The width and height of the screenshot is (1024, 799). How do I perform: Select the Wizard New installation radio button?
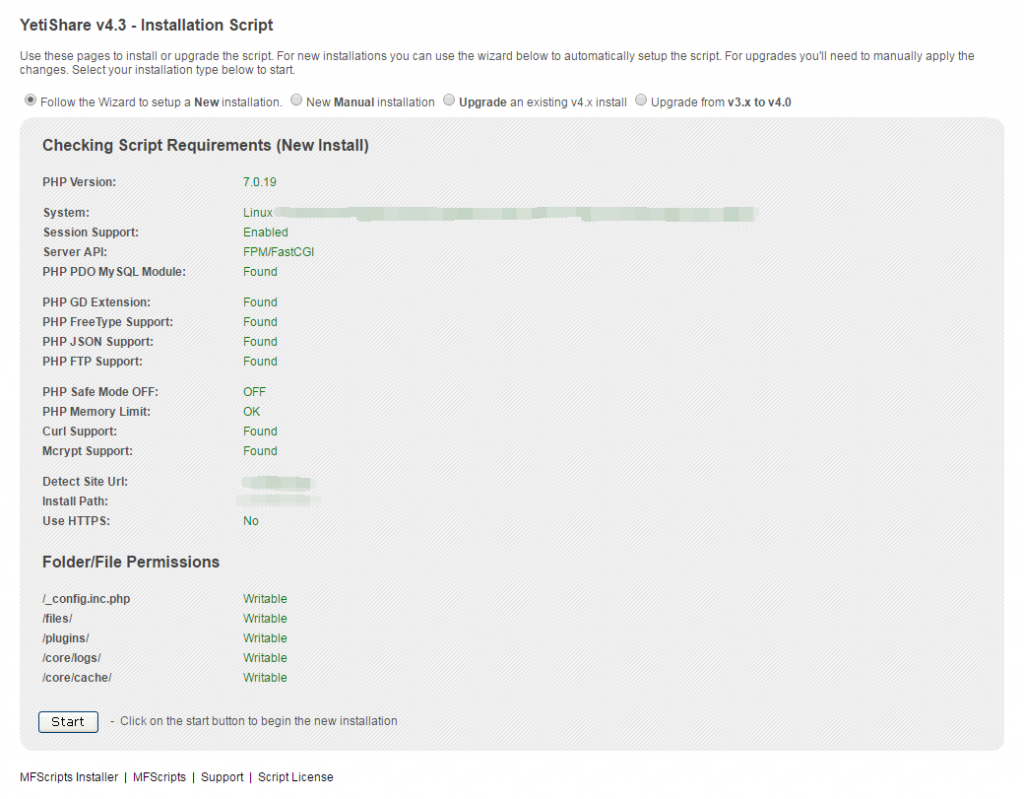click(30, 100)
